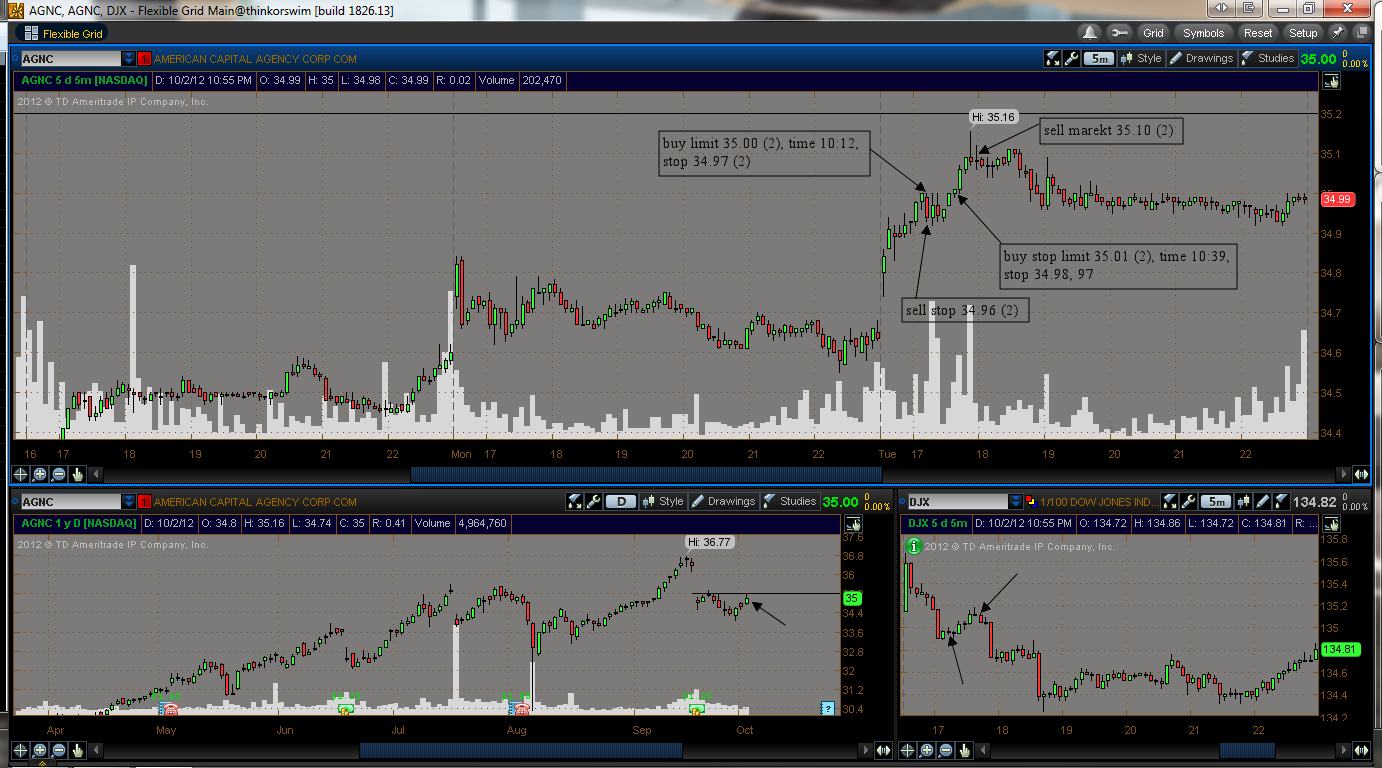The height and width of the screenshot is (768, 1382).
Task: Click the expand time axis icon on top chart
Action: pos(1361,474)
